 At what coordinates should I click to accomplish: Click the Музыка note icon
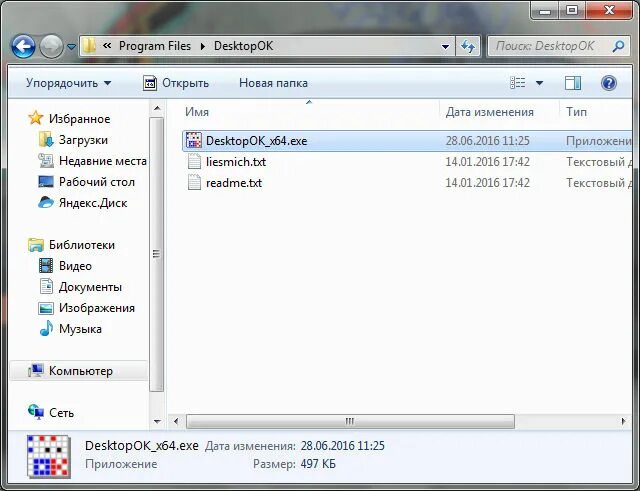click(x=46, y=328)
